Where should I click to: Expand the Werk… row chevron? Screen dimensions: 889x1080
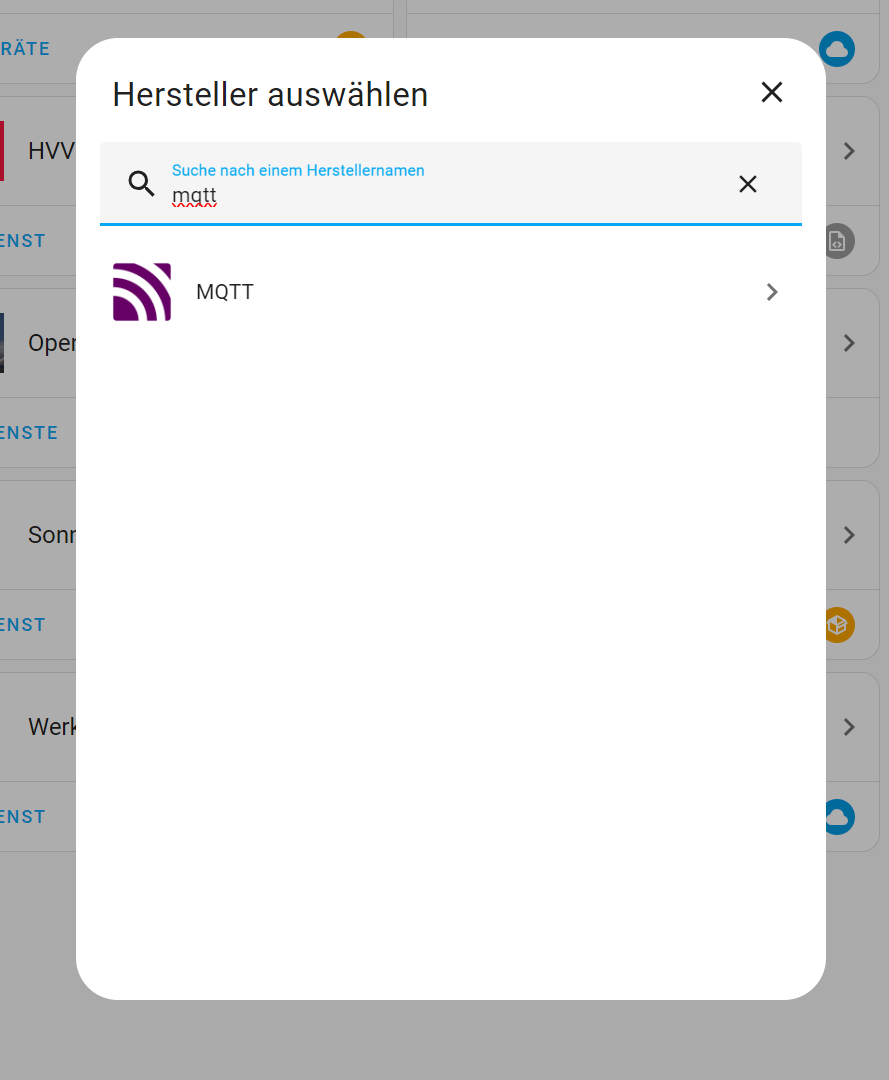(849, 727)
